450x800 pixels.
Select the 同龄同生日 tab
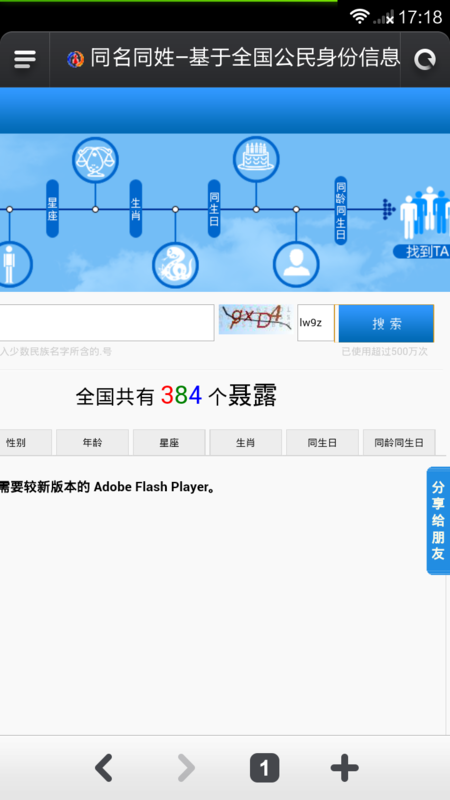point(399,442)
